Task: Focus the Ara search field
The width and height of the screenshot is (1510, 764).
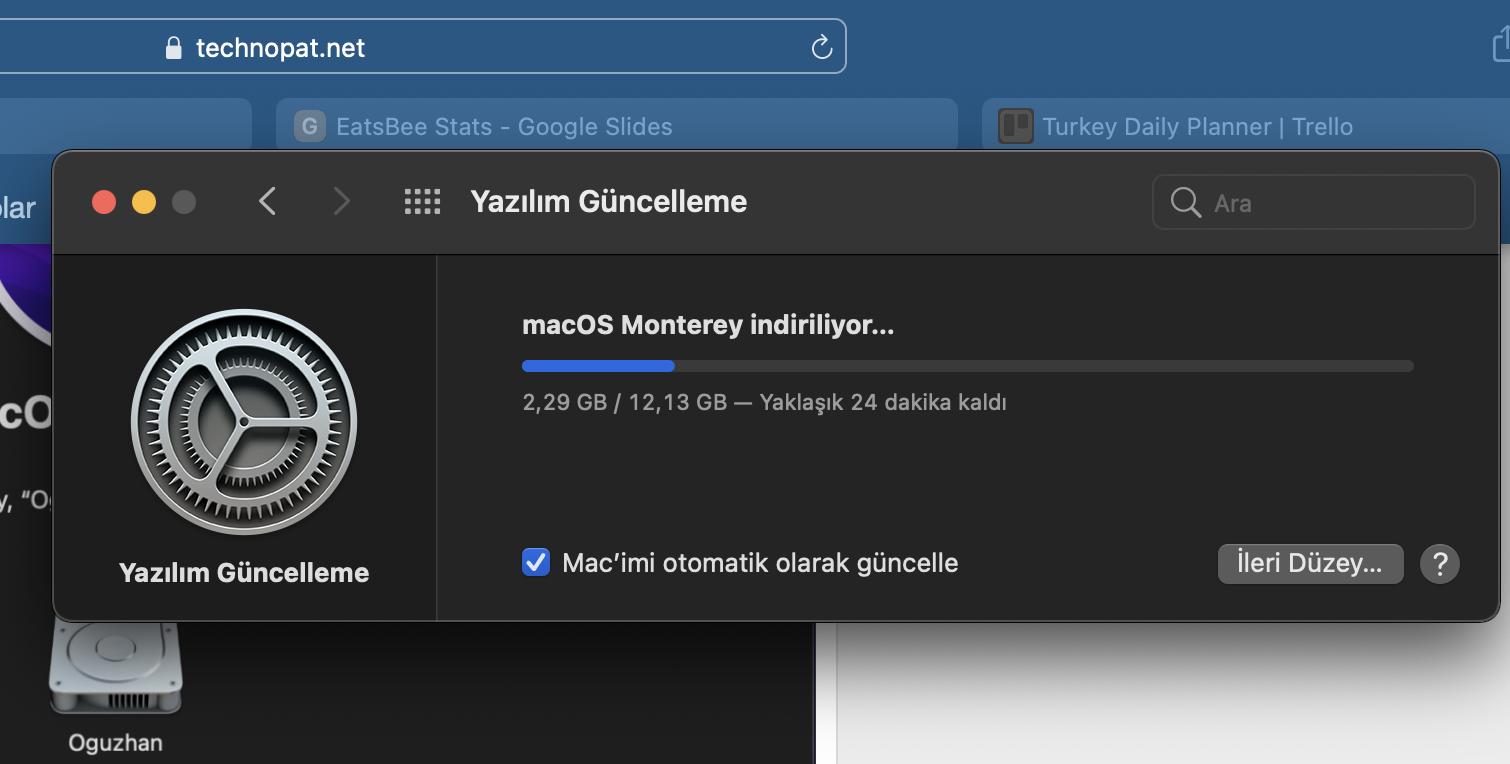Action: pos(1314,203)
